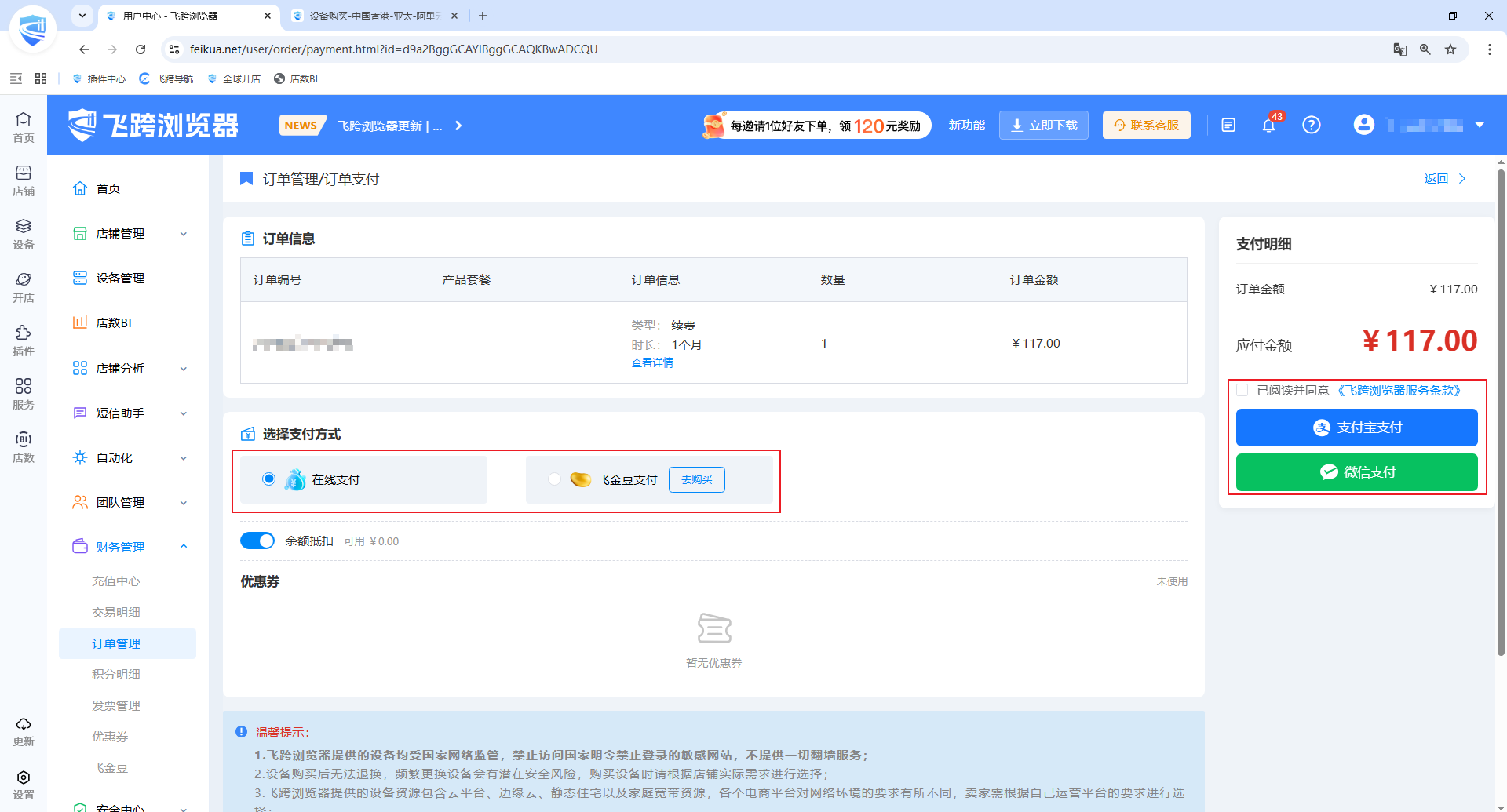Click the user avatar icon
The image size is (1507, 812).
pos(1364,126)
